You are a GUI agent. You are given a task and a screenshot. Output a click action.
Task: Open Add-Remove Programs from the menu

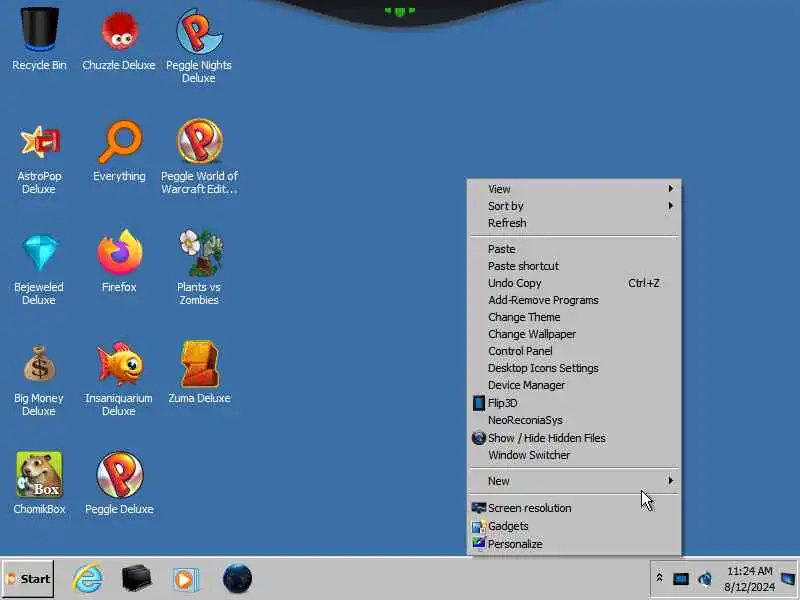tap(574, 300)
